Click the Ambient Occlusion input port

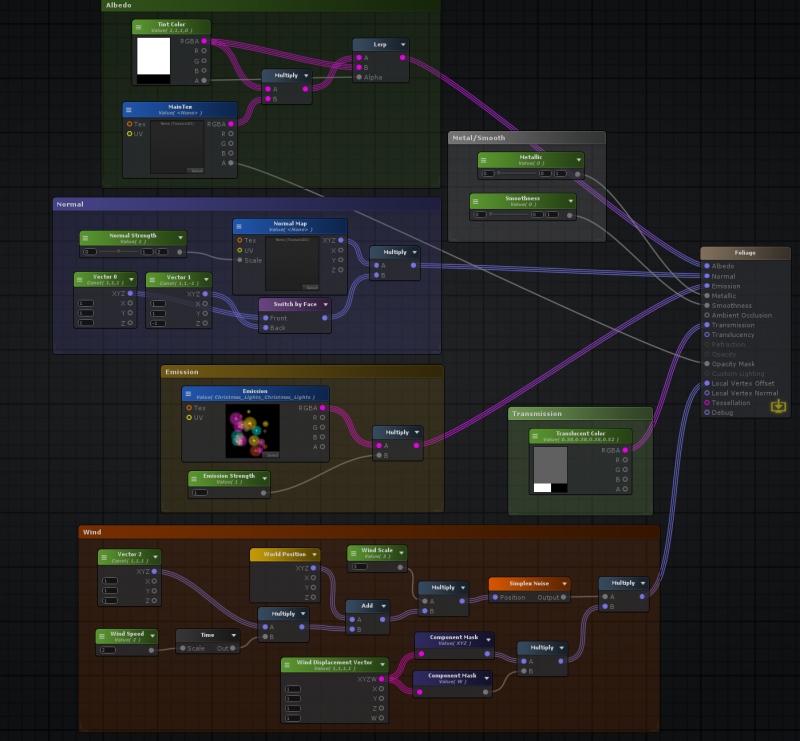[x=706, y=315]
